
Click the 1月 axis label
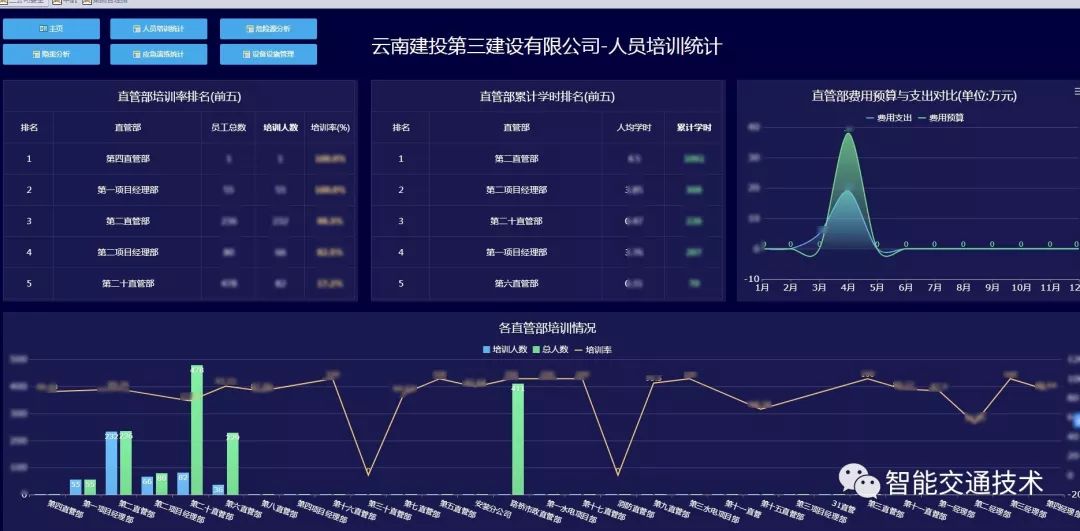762,288
